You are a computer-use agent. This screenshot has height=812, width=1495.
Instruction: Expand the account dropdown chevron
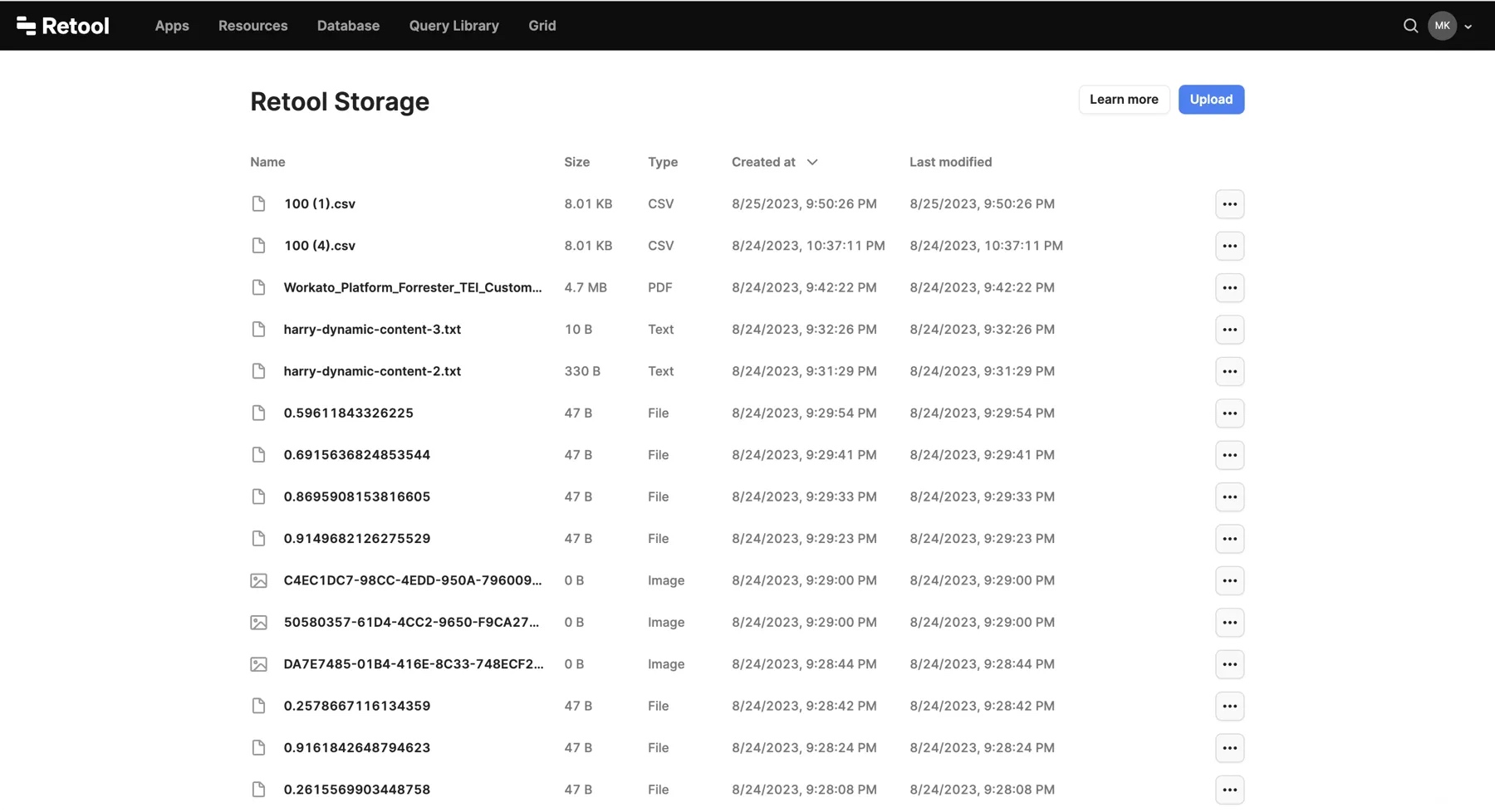point(1468,27)
